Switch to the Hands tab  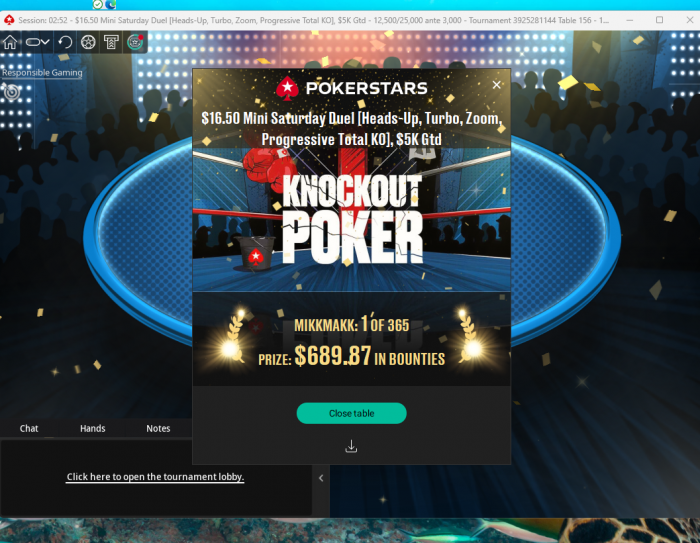tap(92, 428)
